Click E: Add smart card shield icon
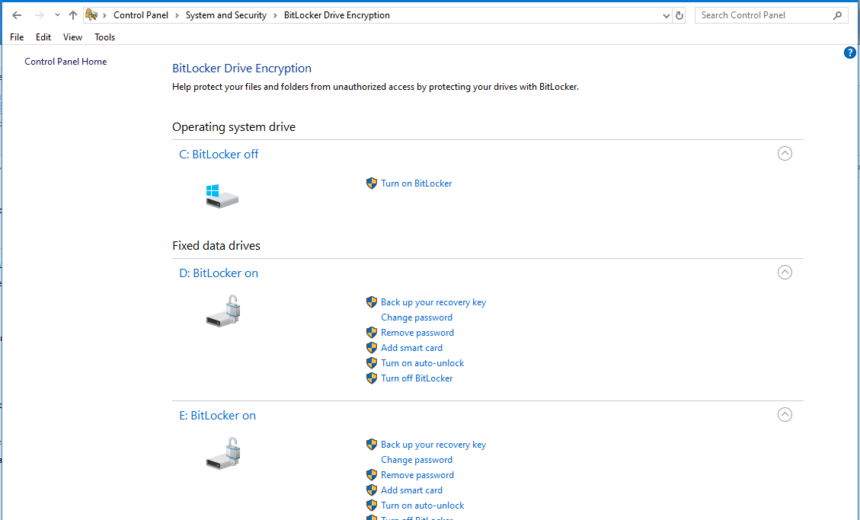Screen dimensions: 860x520 click(x=371, y=490)
